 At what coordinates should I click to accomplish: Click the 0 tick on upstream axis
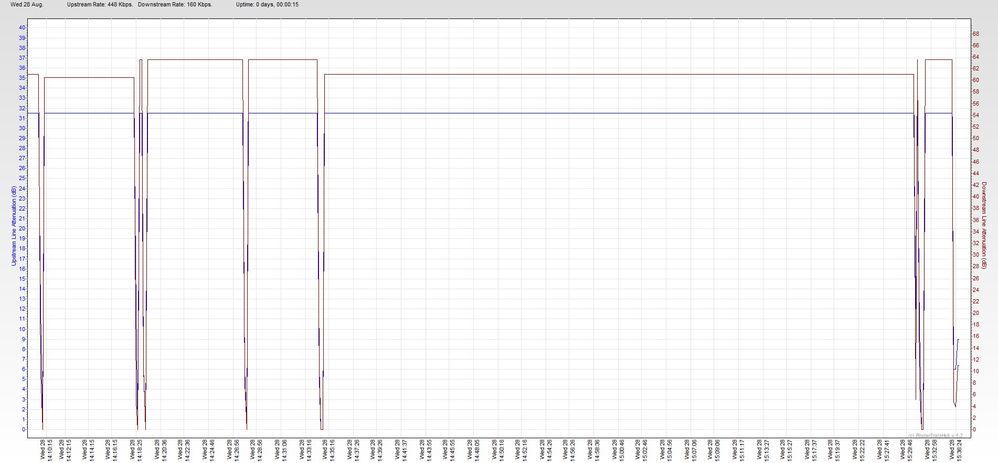click(24, 429)
